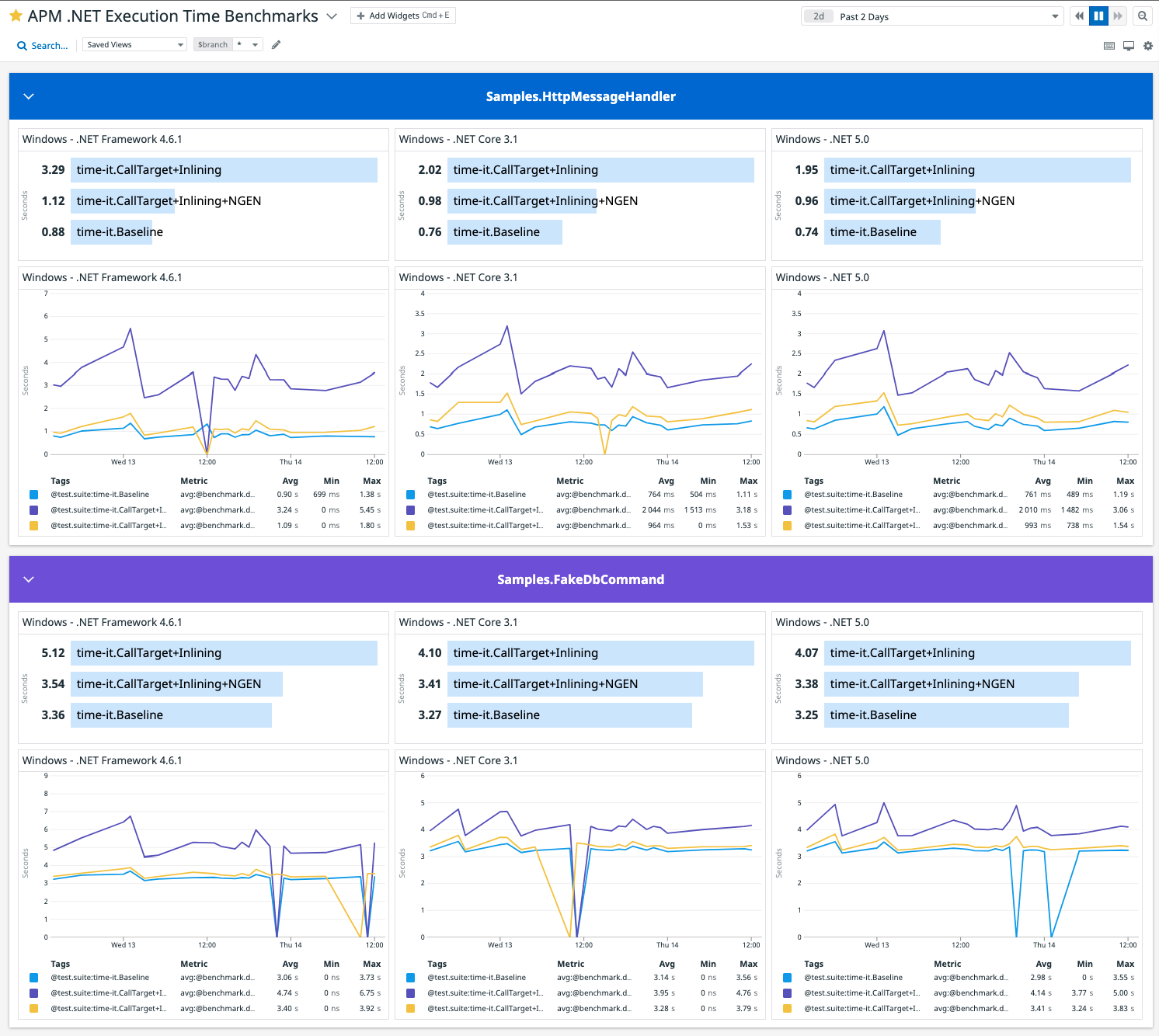Click the yellow swatch with Avg 3.40 s

(x=33, y=1009)
